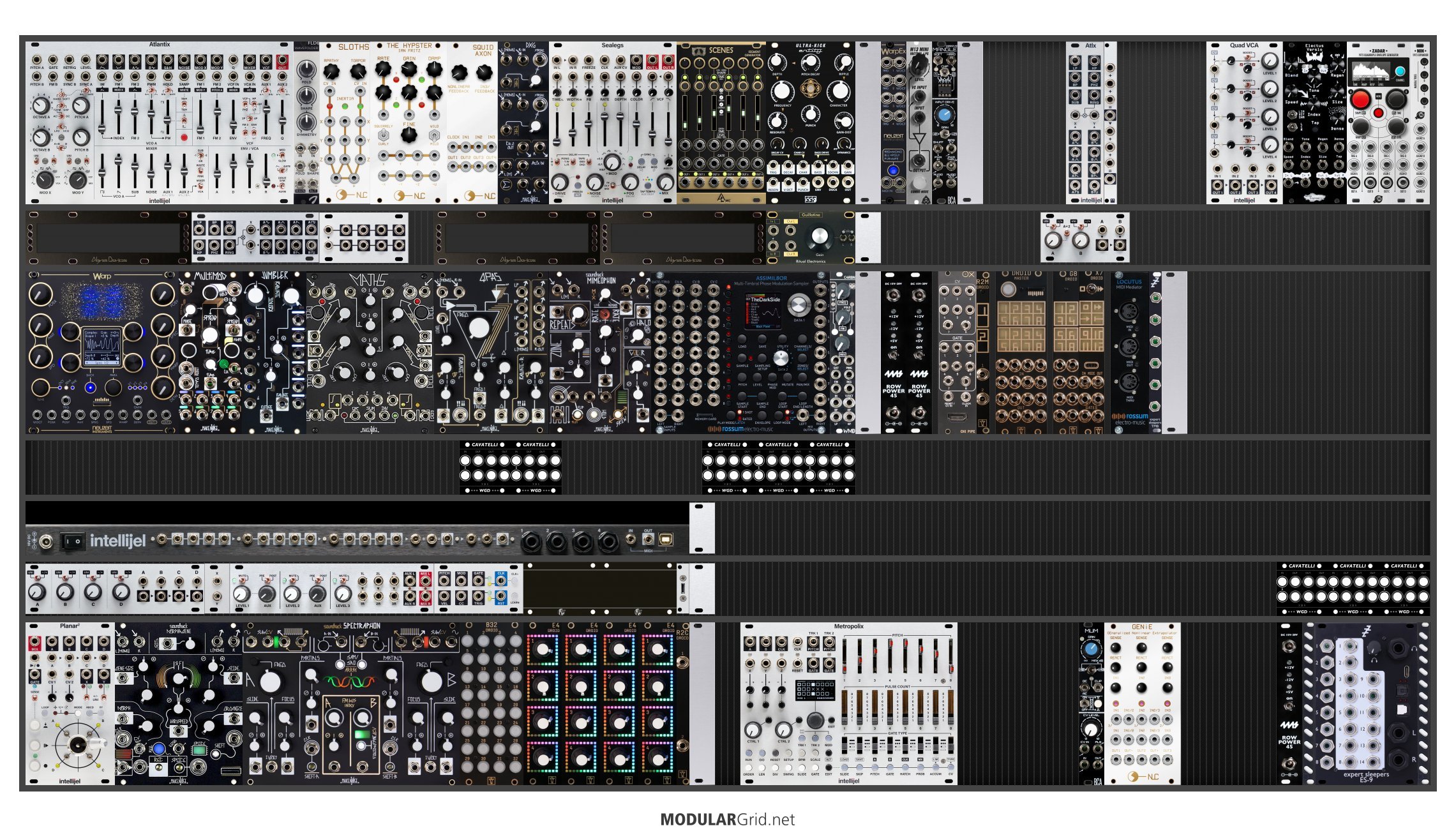Image resolution: width=1456 pixels, height=833 pixels.
Task: Select the ULTRA-KICK module
Action: (x=811, y=123)
